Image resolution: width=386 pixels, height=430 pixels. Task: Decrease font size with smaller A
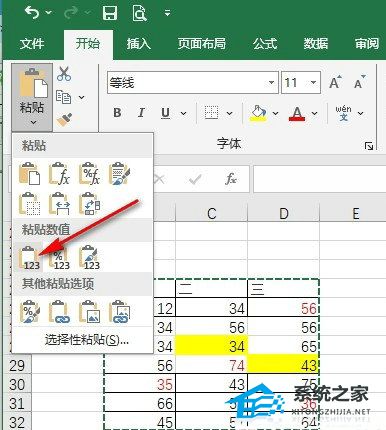click(x=360, y=82)
